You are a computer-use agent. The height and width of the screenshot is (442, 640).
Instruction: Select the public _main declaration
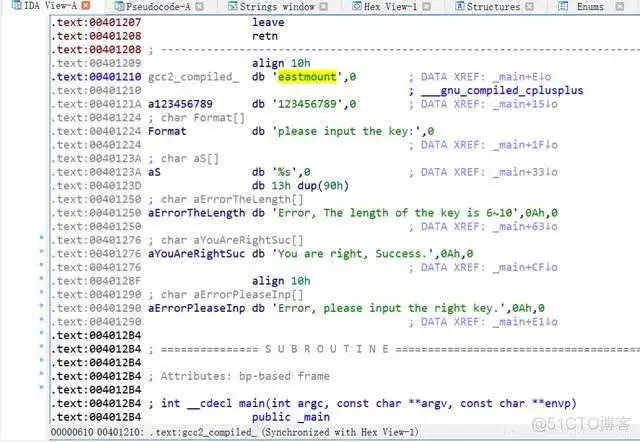coord(291,417)
